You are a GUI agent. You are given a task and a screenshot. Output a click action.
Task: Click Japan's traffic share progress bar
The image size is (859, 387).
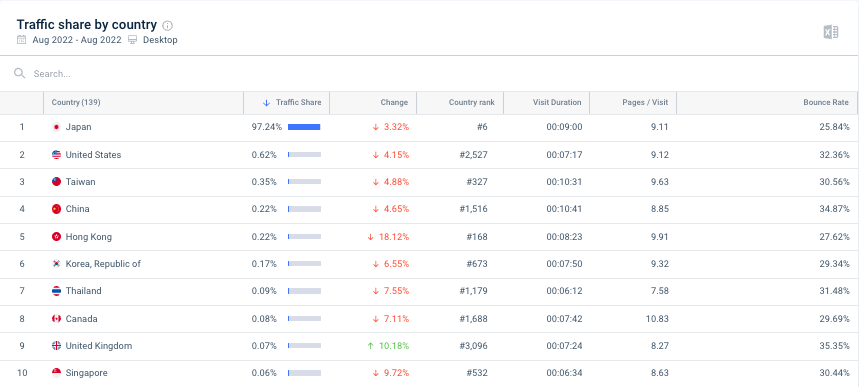click(304, 127)
